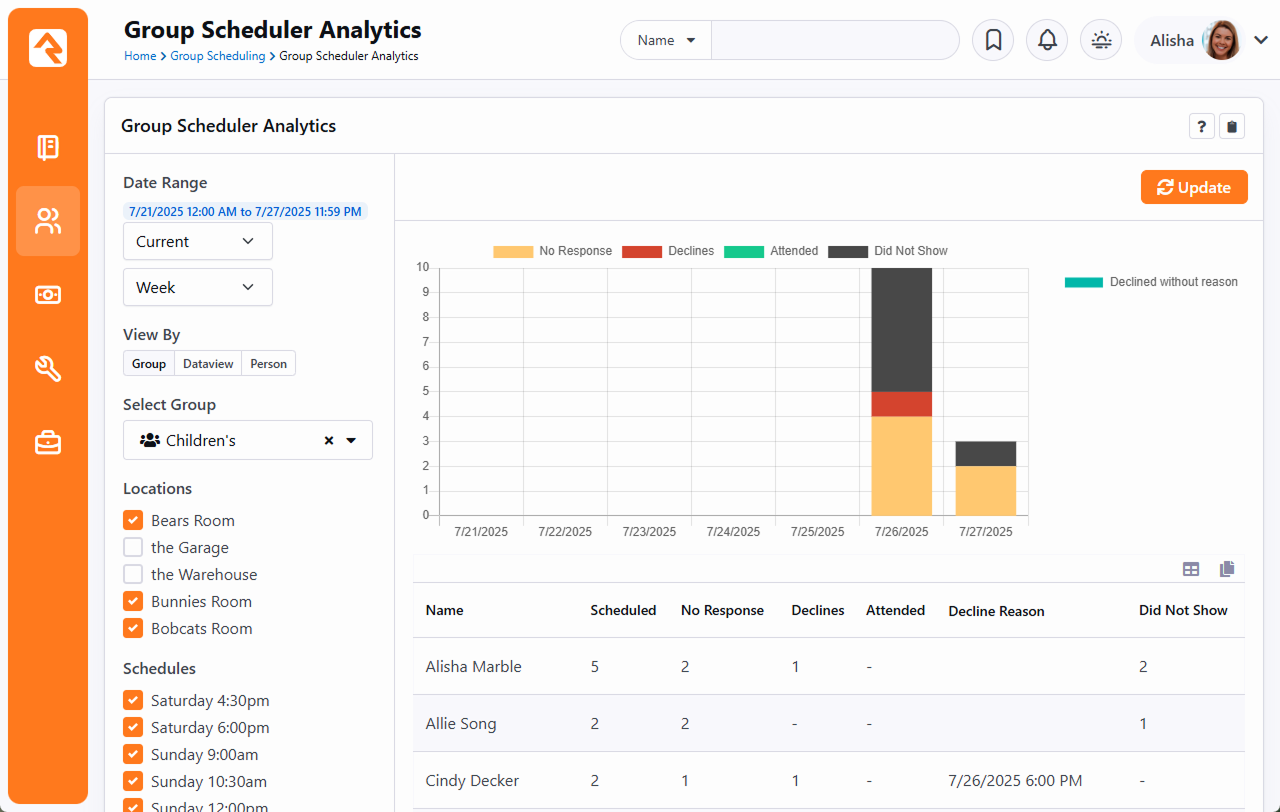
Task: Open the Week period dropdown
Action: coord(197,288)
